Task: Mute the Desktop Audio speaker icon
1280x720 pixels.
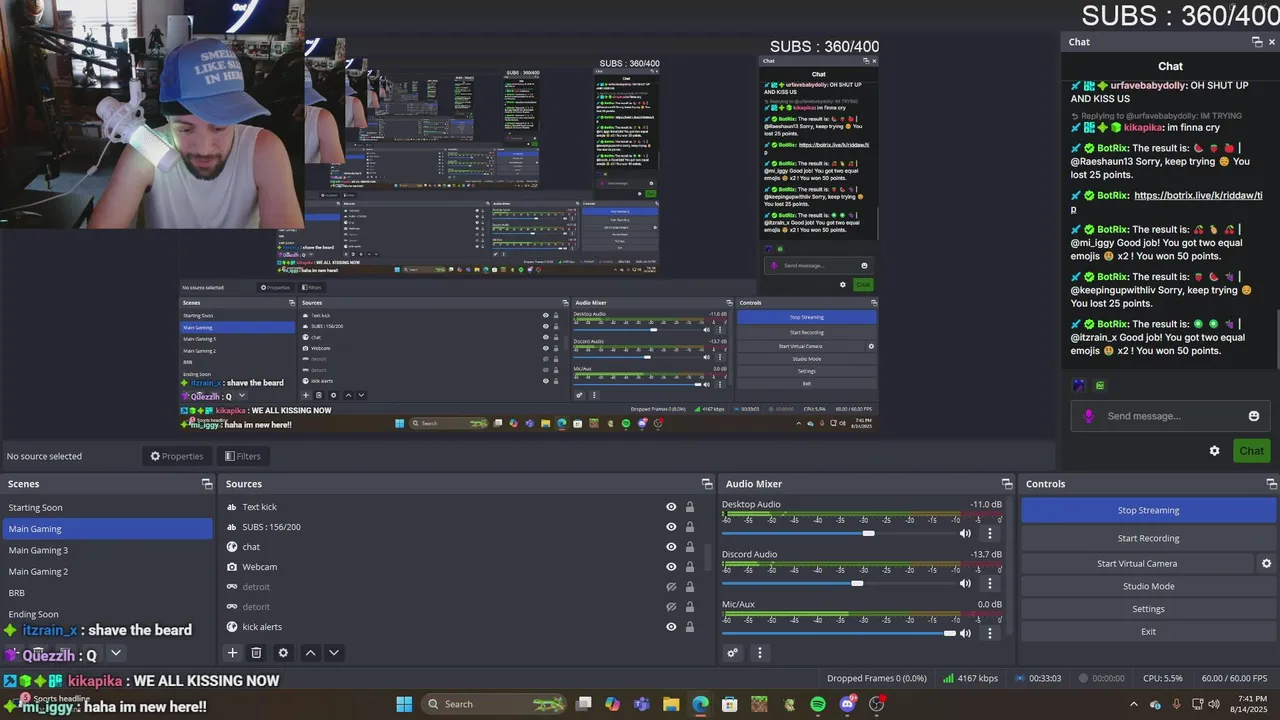Action: click(965, 533)
